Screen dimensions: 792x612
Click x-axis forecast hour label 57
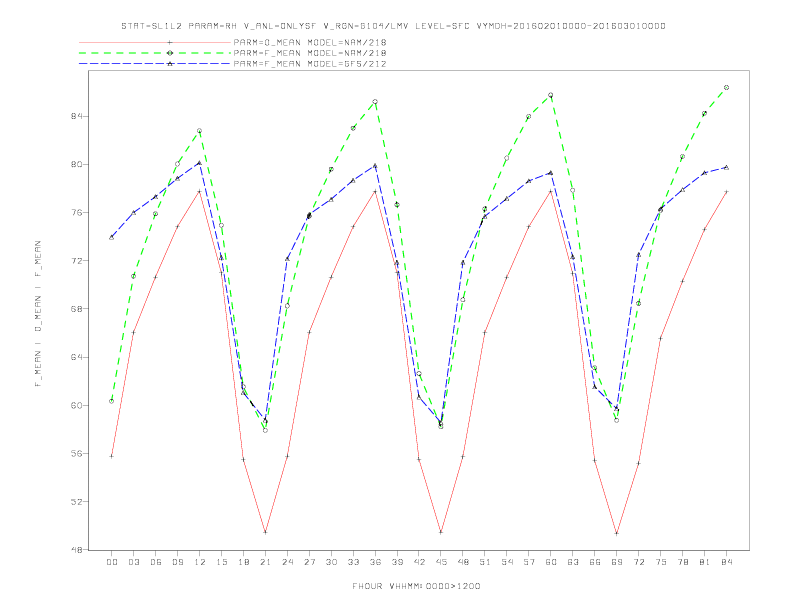point(529,562)
